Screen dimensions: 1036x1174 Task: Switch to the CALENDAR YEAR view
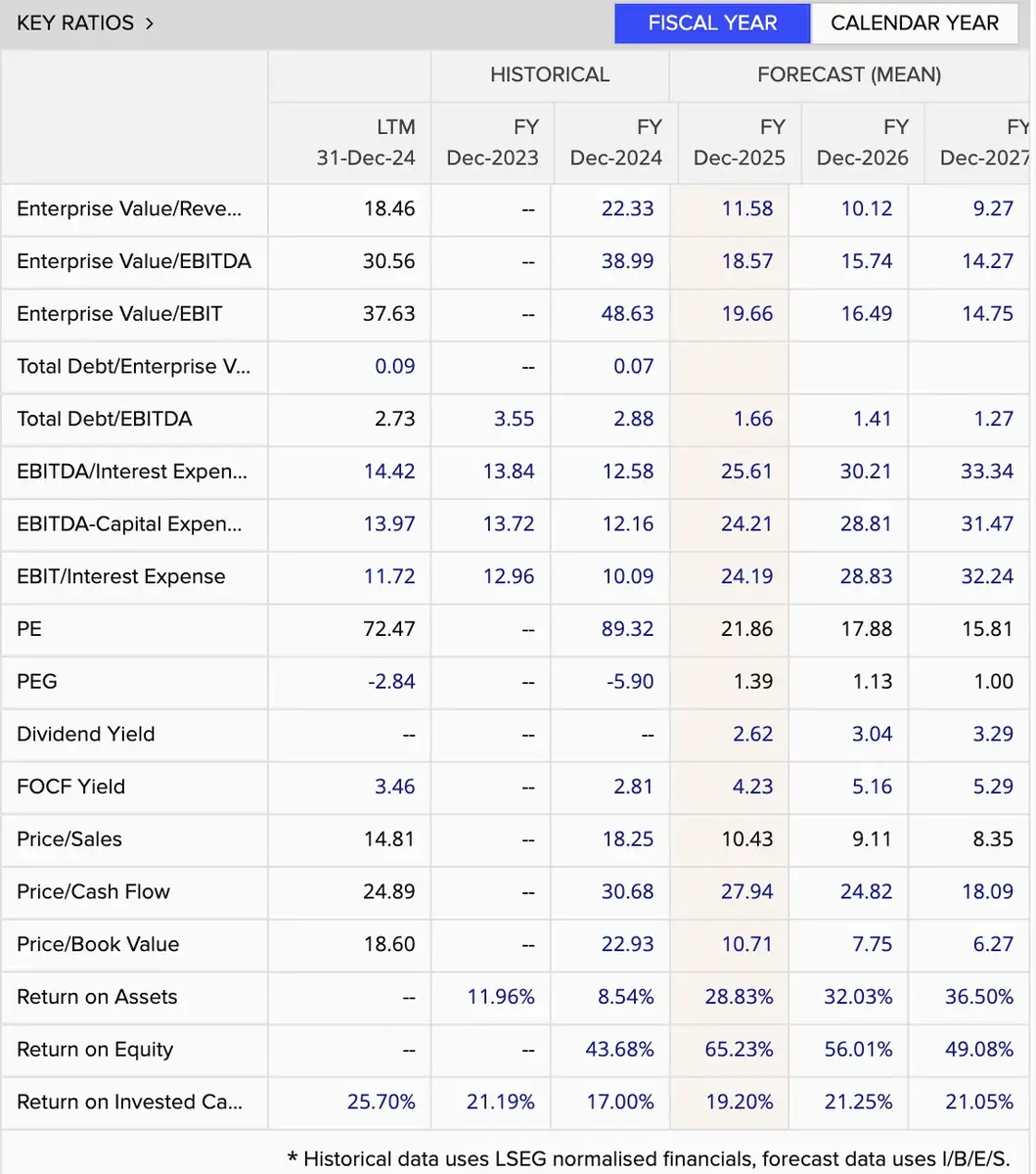[915, 23]
